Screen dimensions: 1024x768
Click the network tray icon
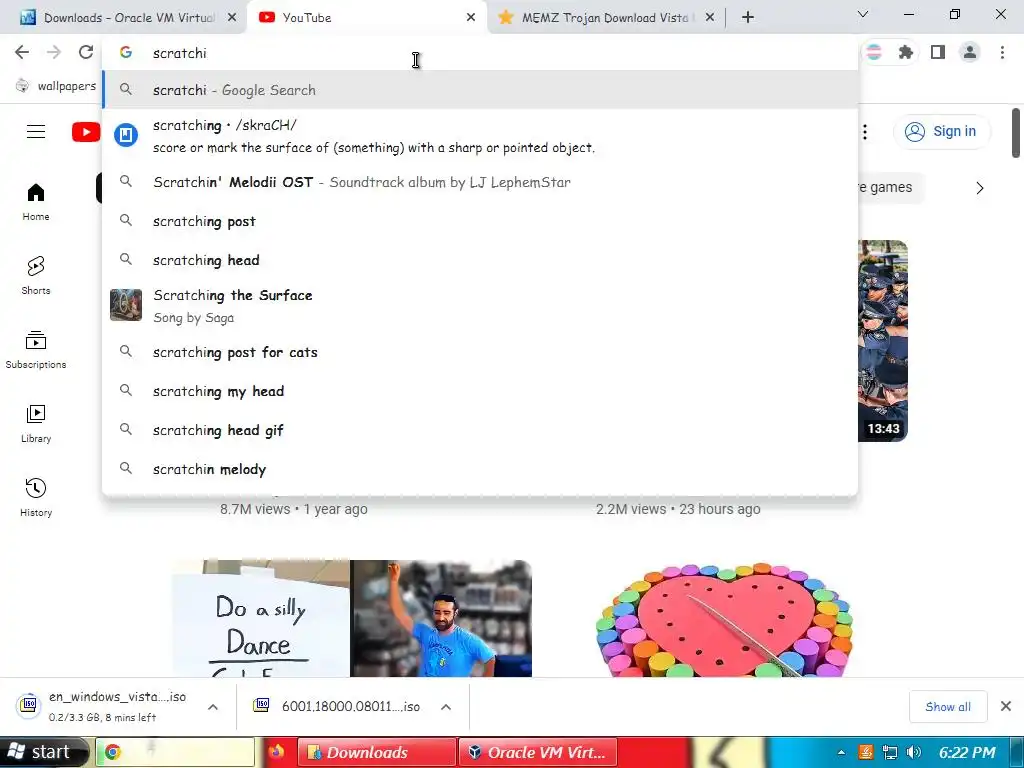coord(889,752)
